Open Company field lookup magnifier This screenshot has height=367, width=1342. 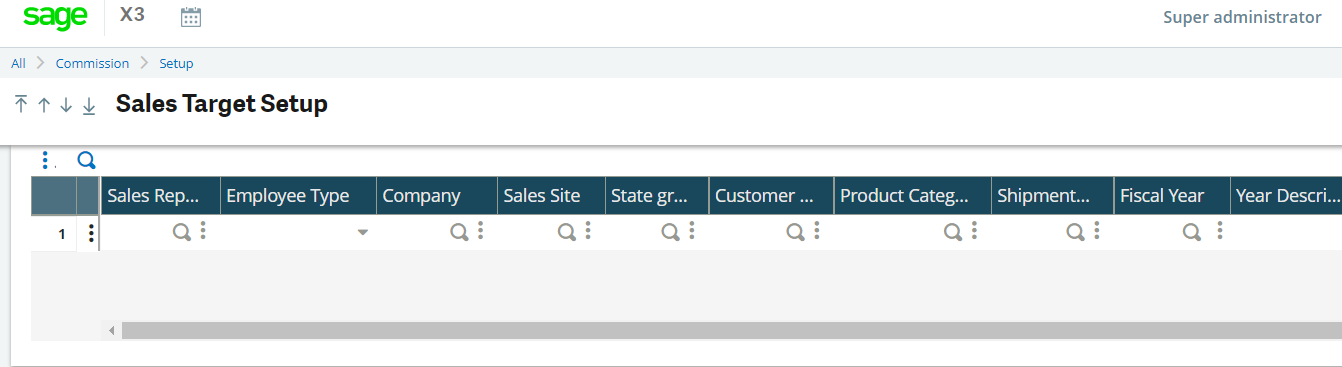(x=459, y=232)
